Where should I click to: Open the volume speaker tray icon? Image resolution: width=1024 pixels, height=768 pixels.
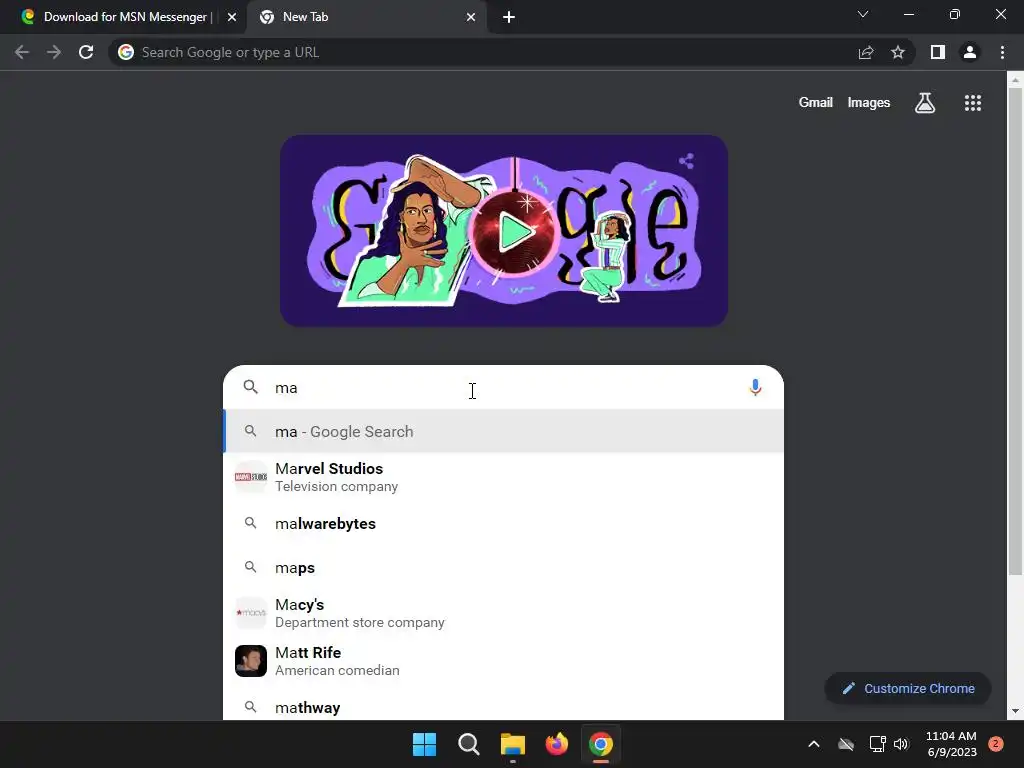coord(901,744)
